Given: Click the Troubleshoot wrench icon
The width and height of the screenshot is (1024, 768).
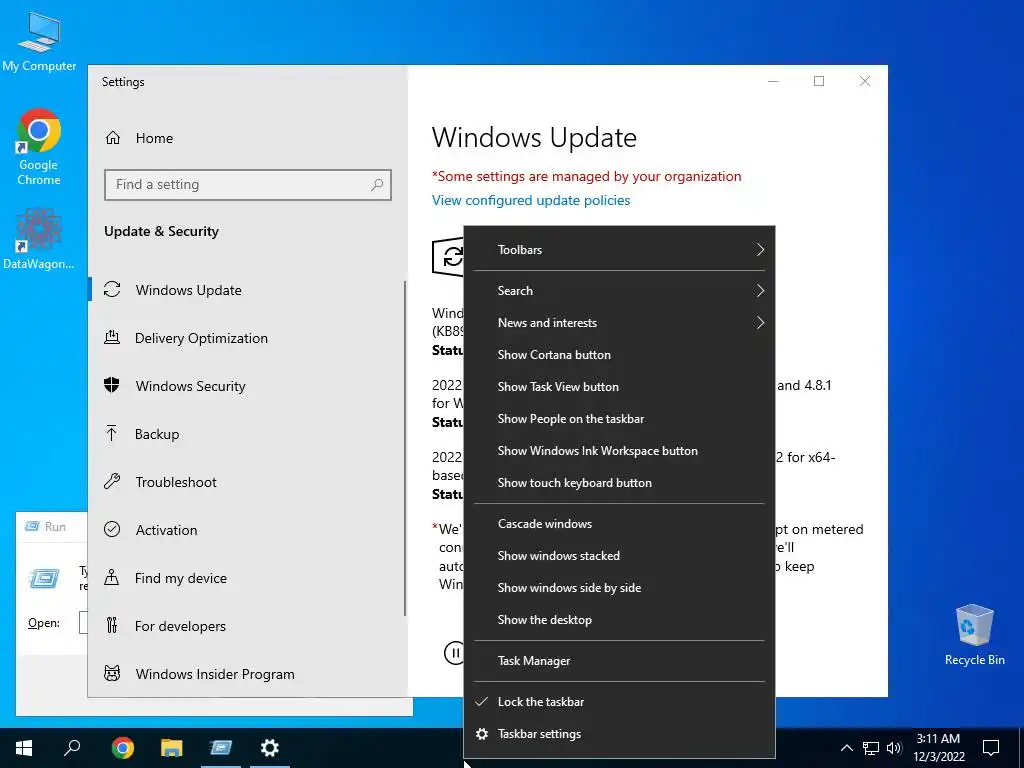Looking at the screenshot, I should (112, 482).
